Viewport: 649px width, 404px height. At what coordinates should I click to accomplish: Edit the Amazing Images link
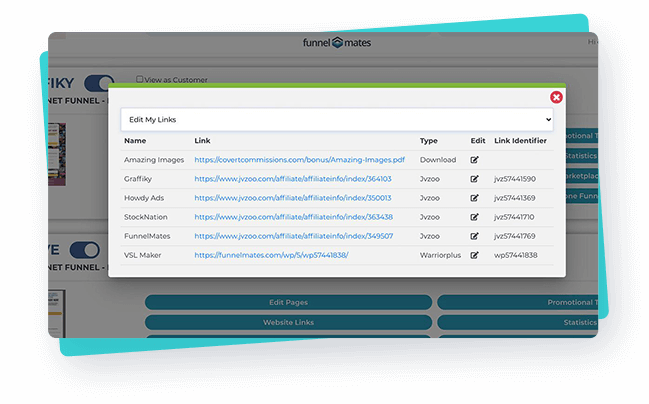point(474,160)
